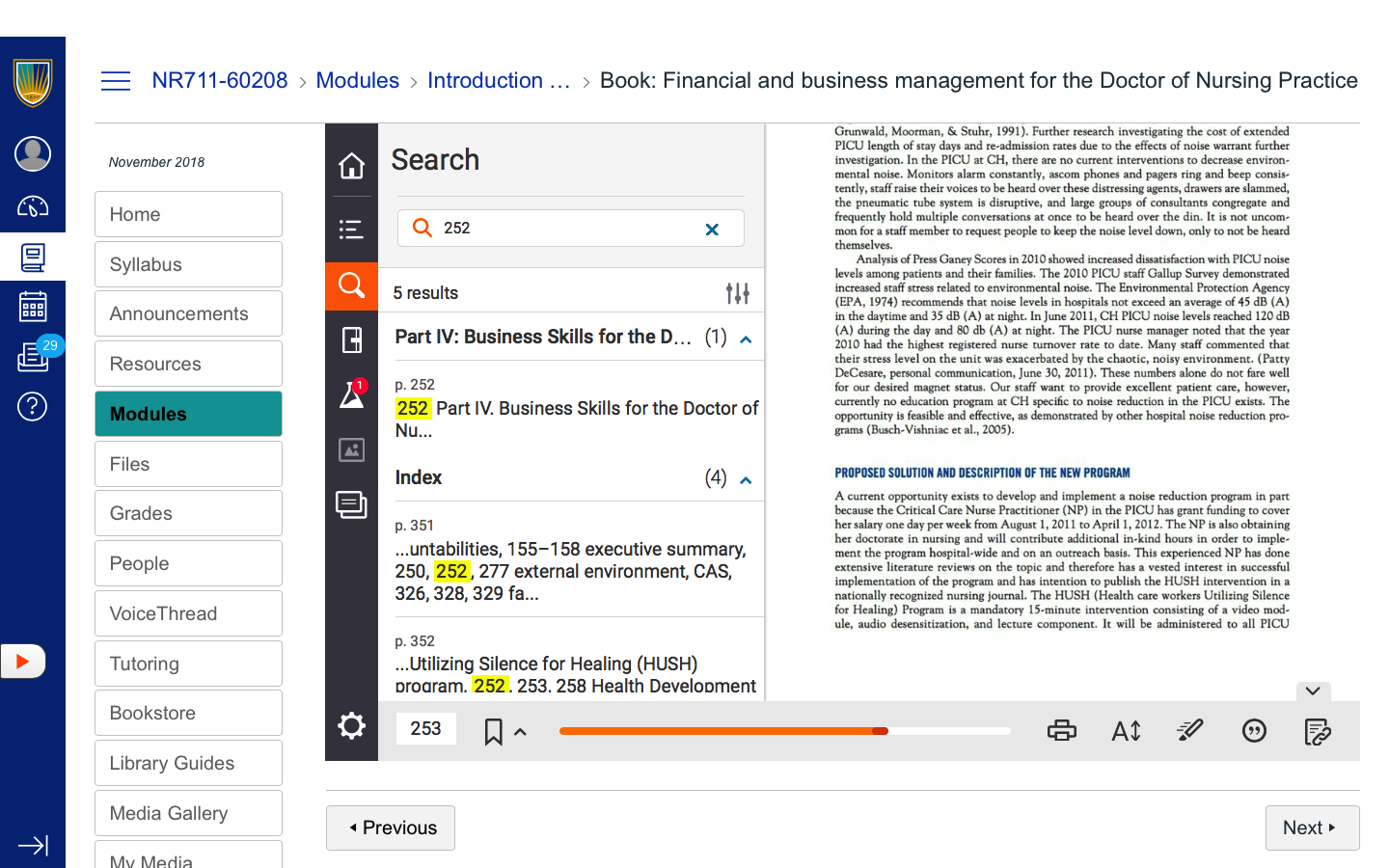
Task: Click the page number field showing 253
Action: [425, 729]
